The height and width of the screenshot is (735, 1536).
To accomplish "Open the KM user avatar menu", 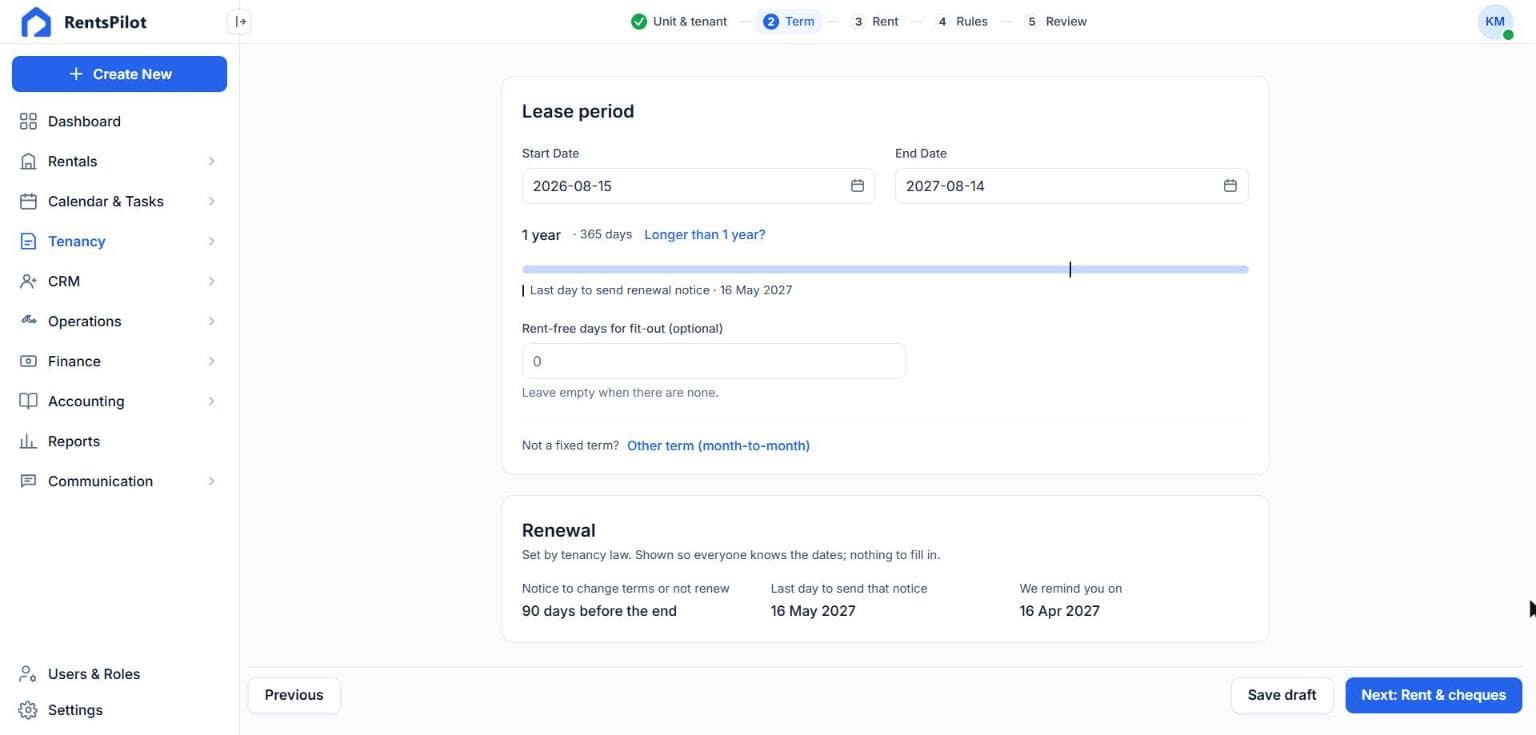I will tap(1495, 22).
